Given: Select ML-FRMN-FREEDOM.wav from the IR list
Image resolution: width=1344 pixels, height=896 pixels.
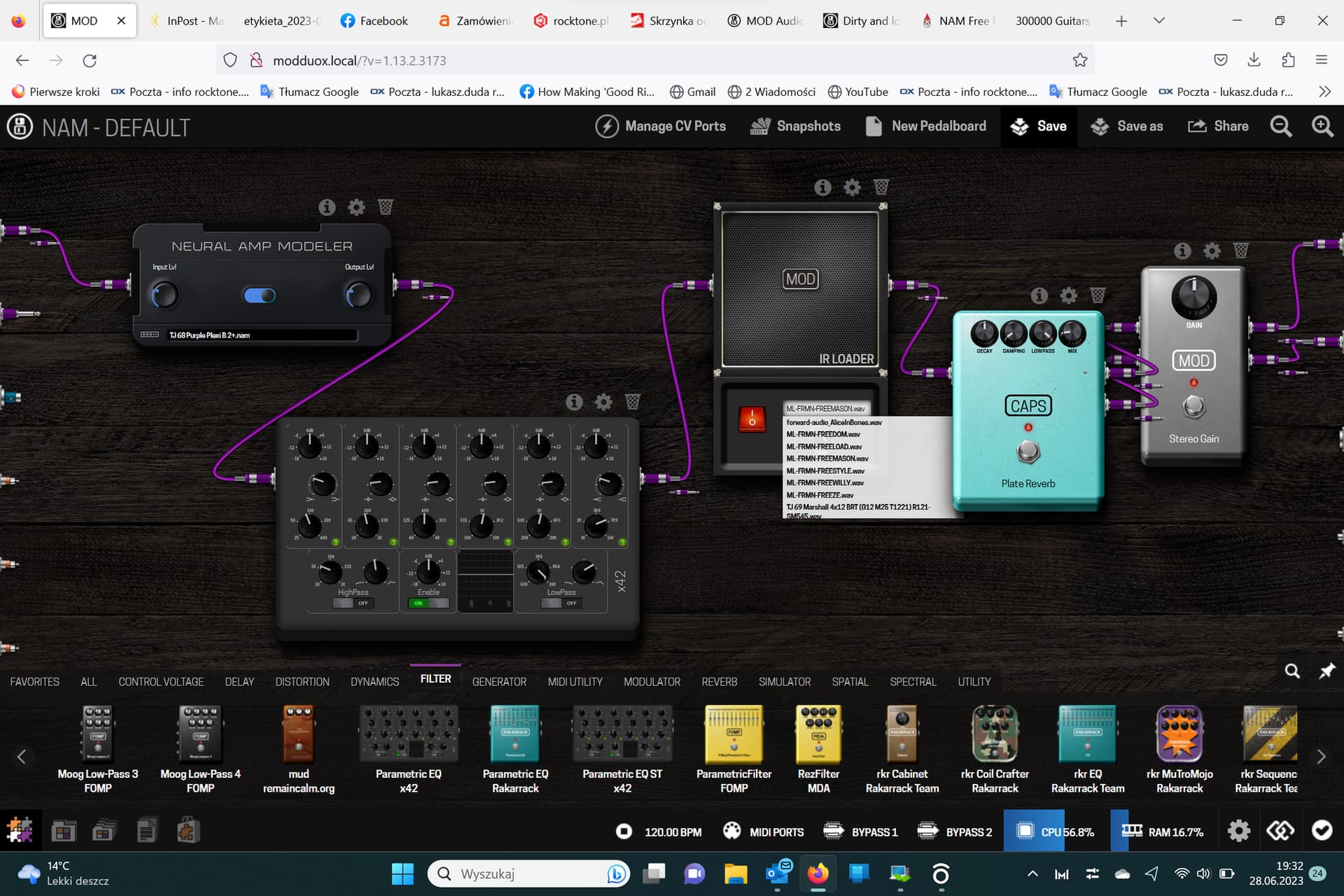Looking at the screenshot, I should pos(823,434).
